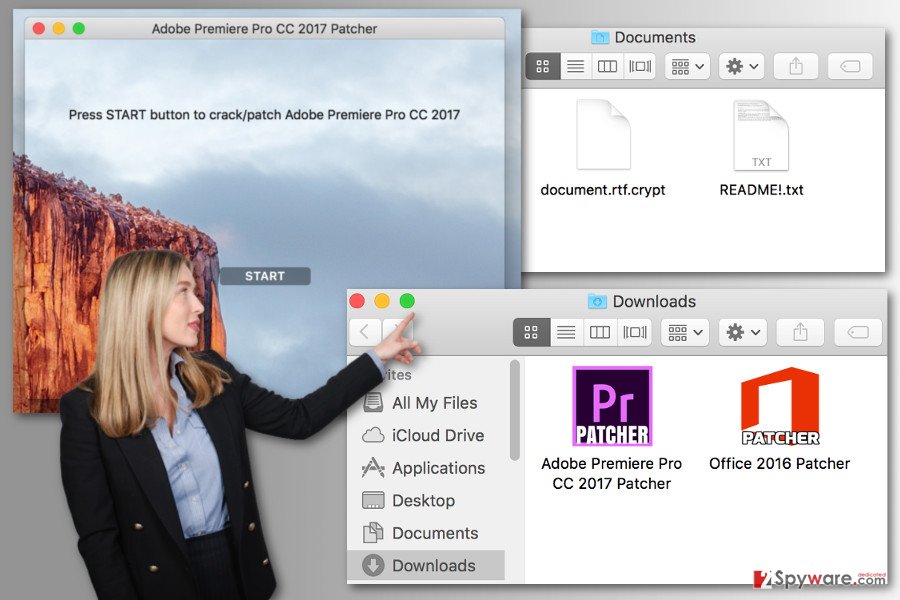Close the Downloads Finder window
This screenshot has height=600, width=900.
pyautogui.click(x=357, y=301)
